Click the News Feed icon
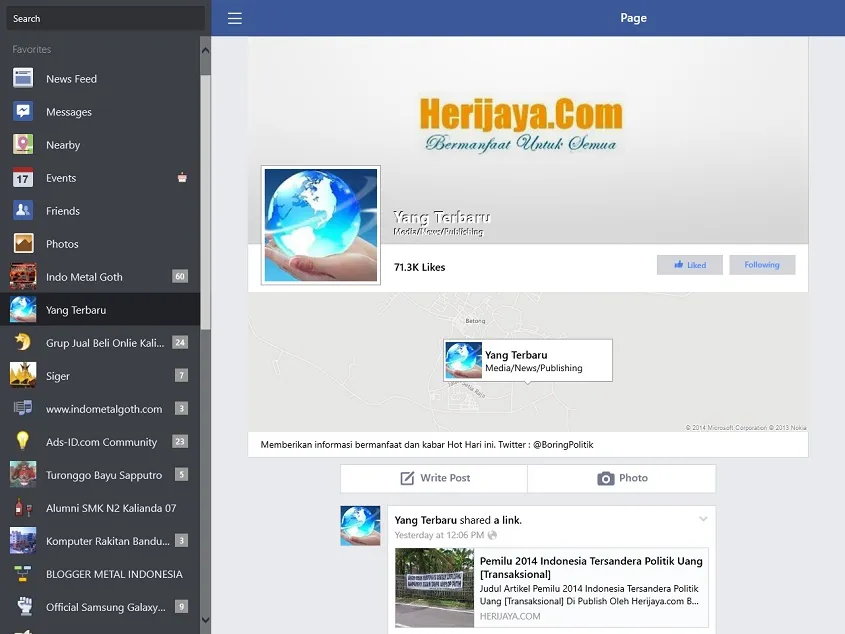 tap(23, 79)
